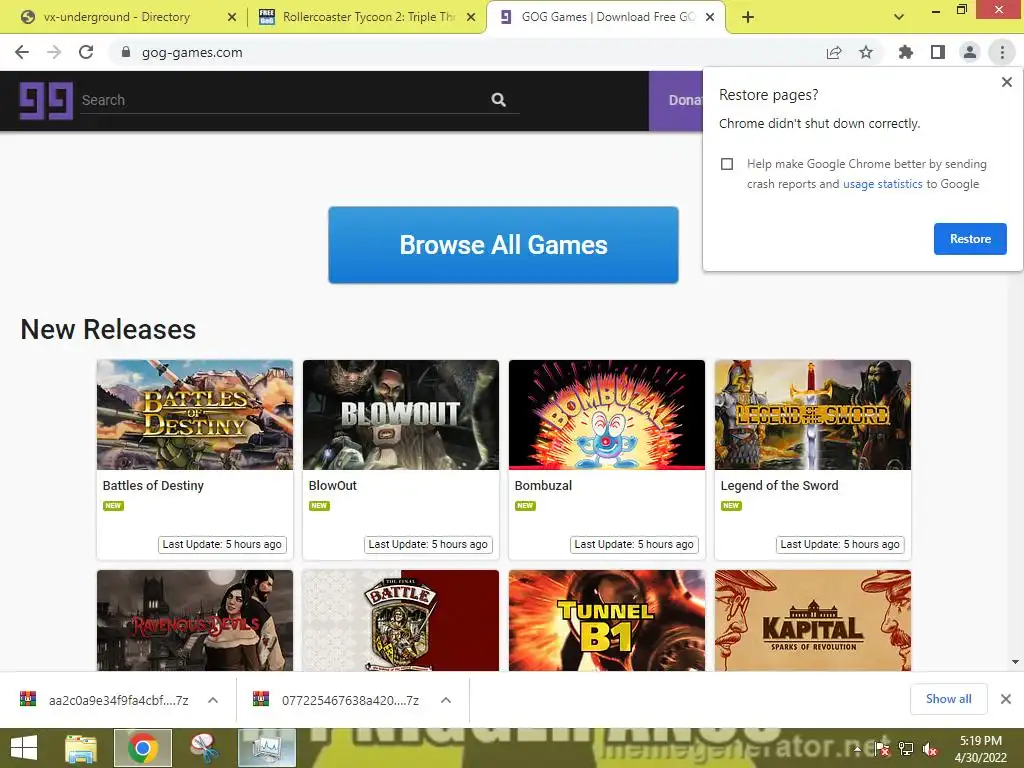The image size is (1024, 768).
Task: Click Browse All Games button
Action: pyautogui.click(x=503, y=245)
